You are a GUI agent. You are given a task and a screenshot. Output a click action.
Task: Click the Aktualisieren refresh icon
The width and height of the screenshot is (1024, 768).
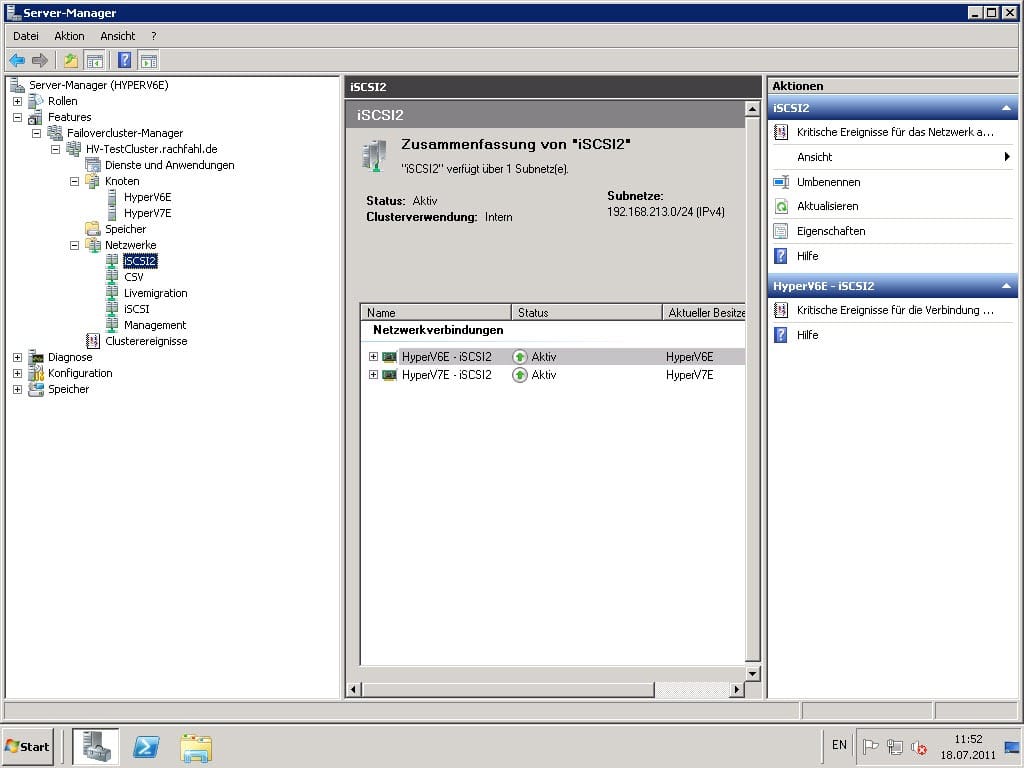click(x=781, y=206)
